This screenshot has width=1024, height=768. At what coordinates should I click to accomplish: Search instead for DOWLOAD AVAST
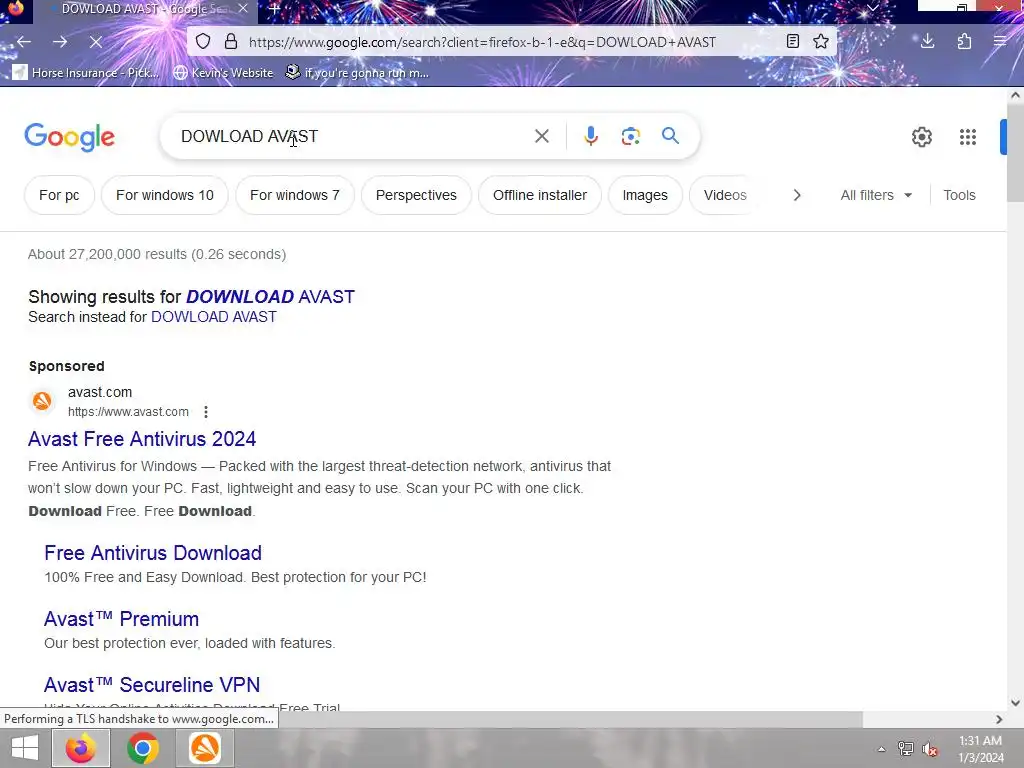pos(214,317)
